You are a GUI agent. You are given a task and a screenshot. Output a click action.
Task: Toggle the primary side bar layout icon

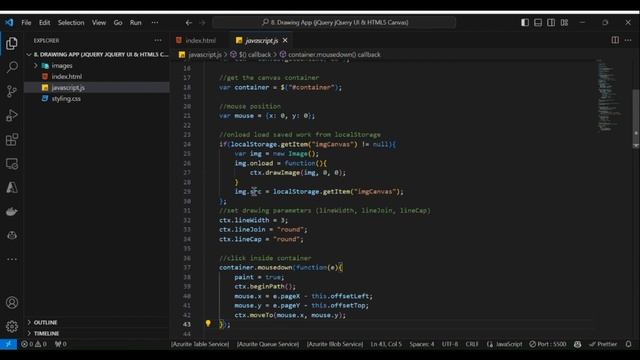coord(525,22)
